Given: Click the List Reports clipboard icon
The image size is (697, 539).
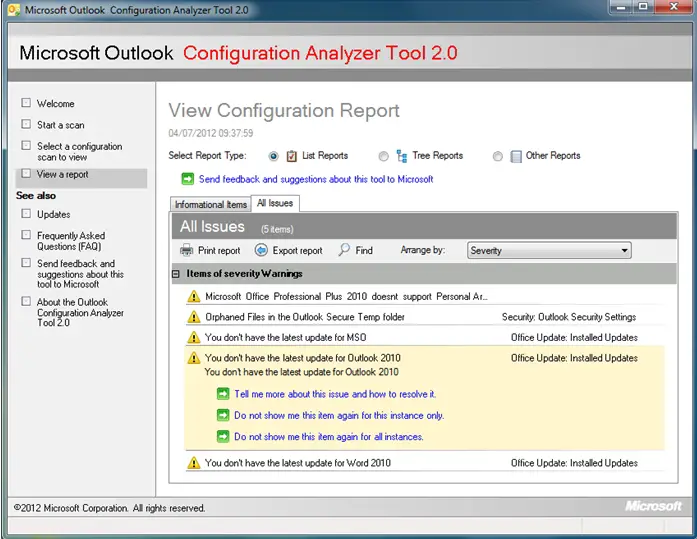Looking at the screenshot, I should pos(292,156).
